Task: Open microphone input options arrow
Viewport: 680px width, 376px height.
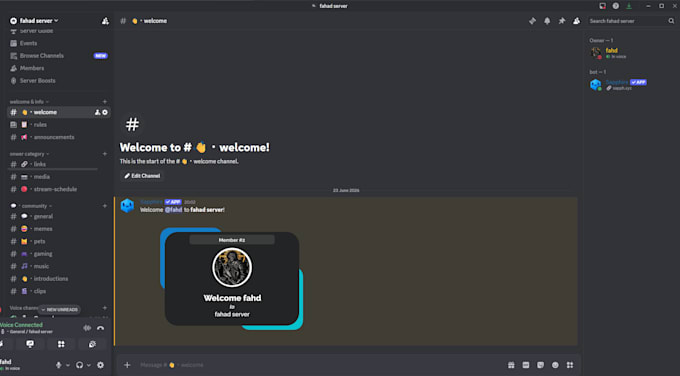Action: click(68, 365)
